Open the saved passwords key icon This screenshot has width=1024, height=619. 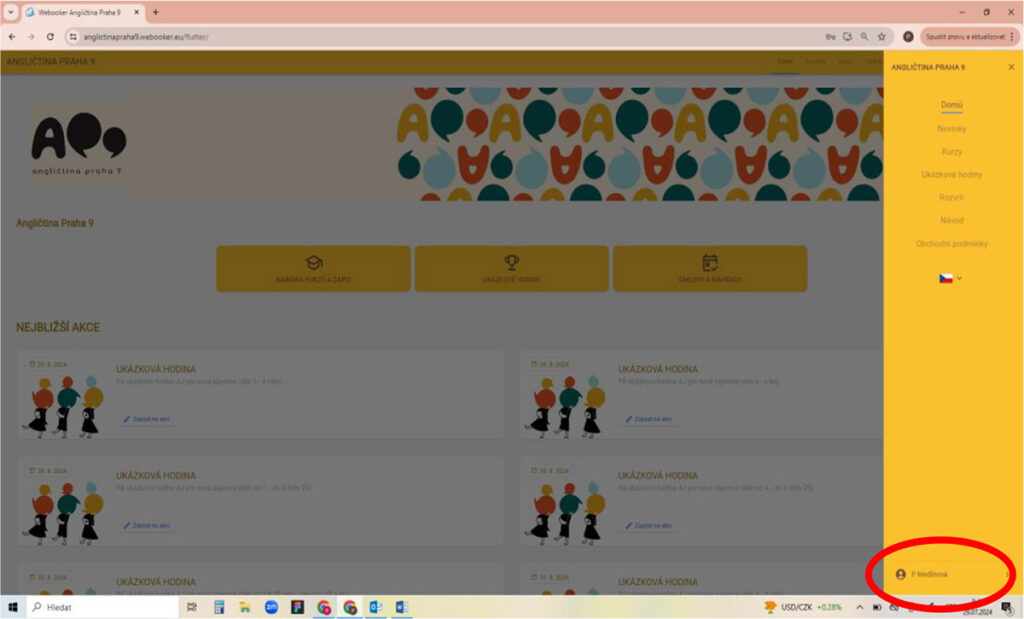830,37
